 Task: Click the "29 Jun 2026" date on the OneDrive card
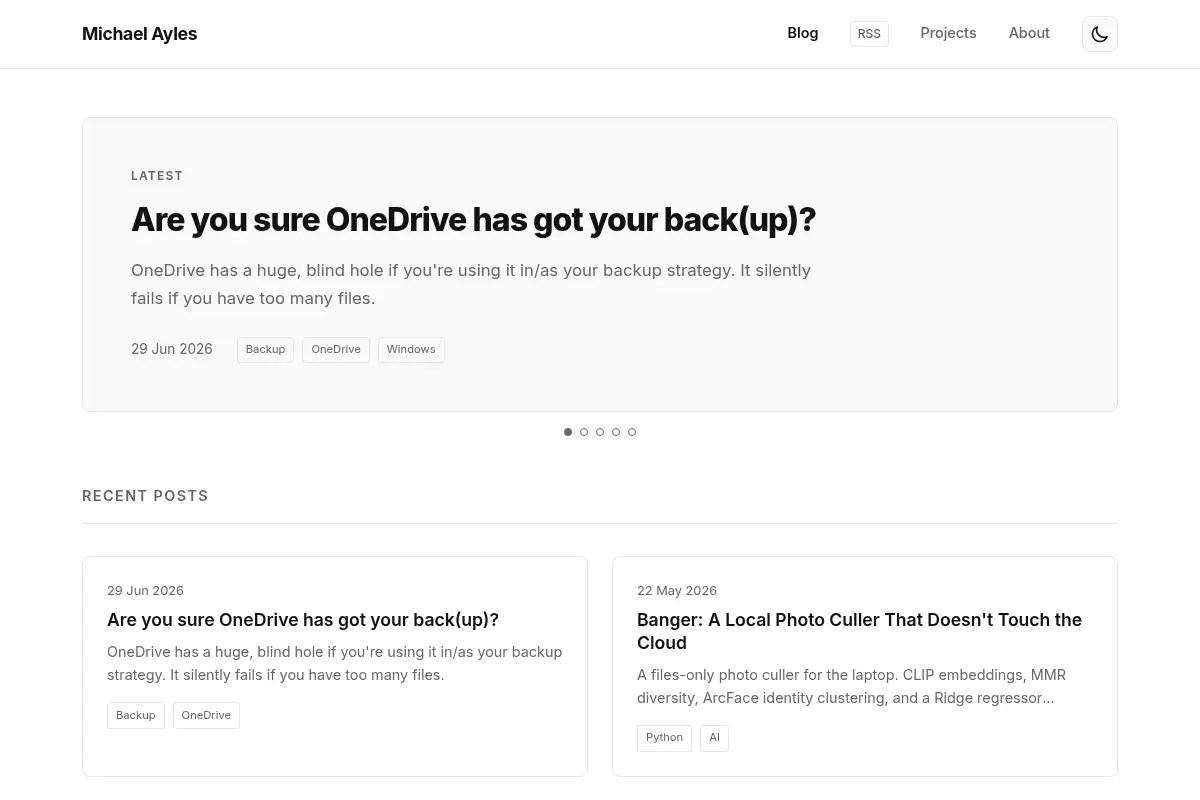pos(145,590)
